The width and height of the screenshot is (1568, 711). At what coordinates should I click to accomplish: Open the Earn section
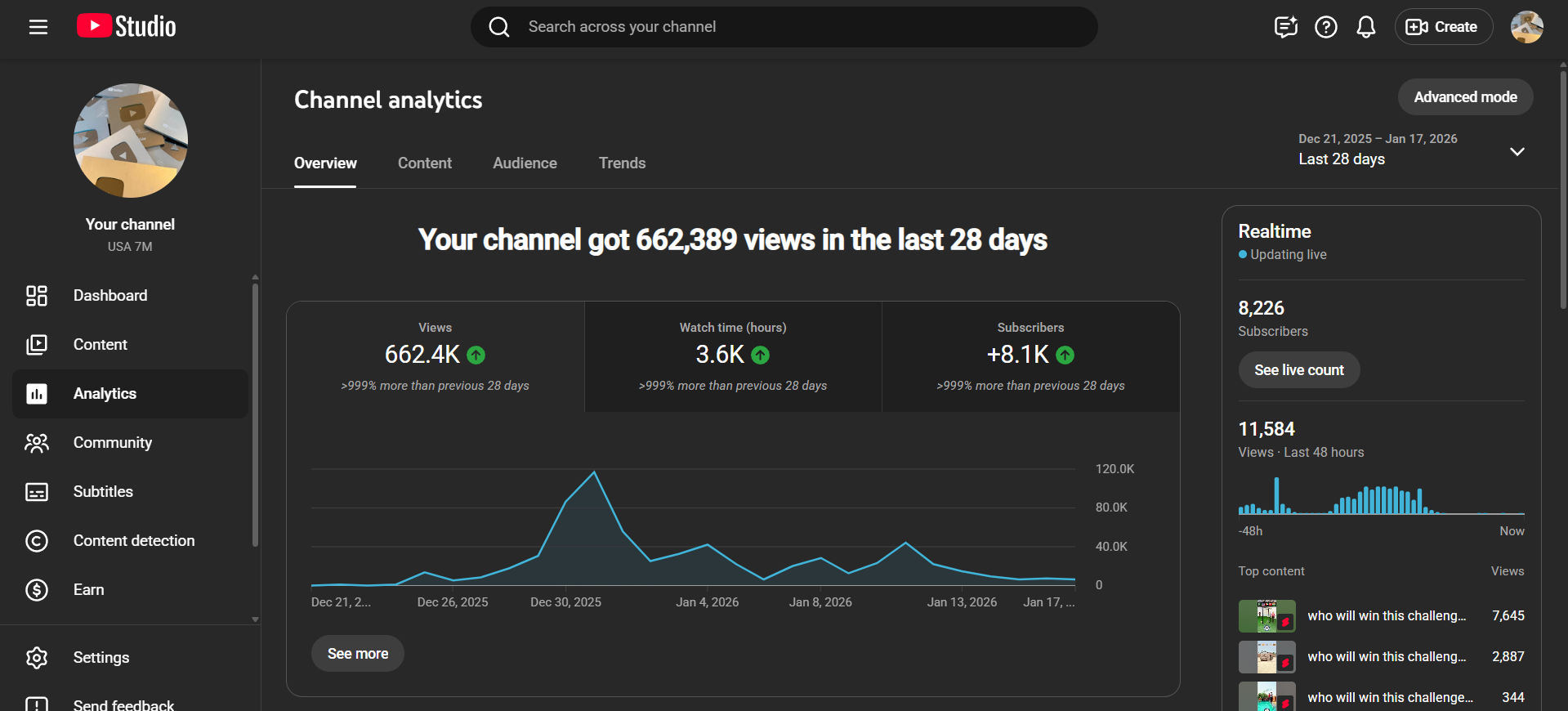point(88,590)
